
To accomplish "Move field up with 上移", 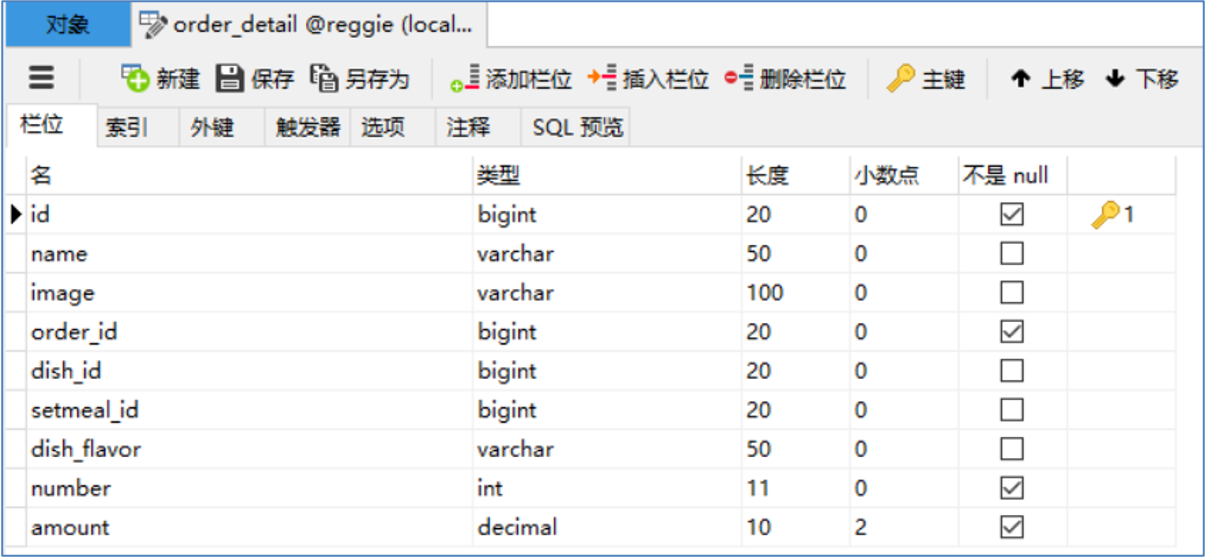I will pos(1047,79).
